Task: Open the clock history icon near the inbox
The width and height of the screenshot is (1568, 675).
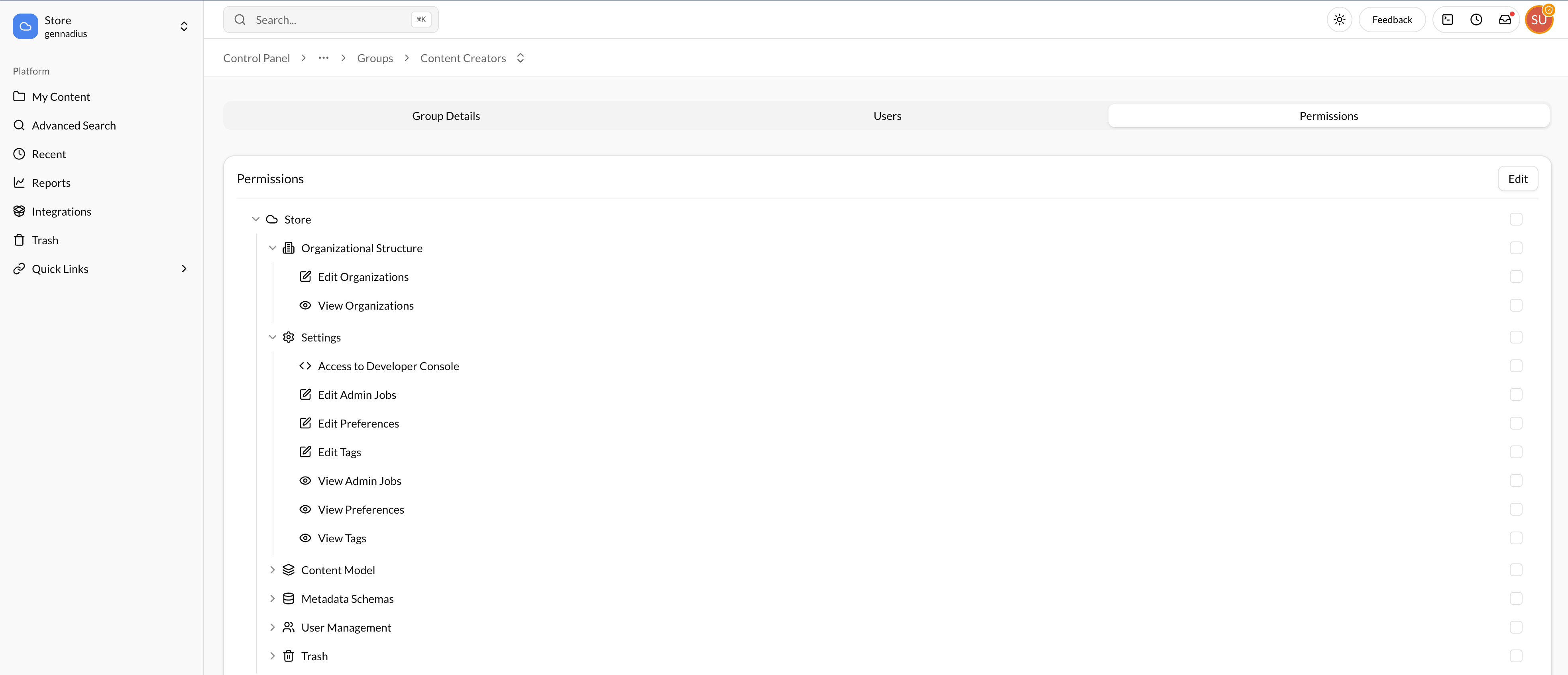Action: pos(1476,19)
